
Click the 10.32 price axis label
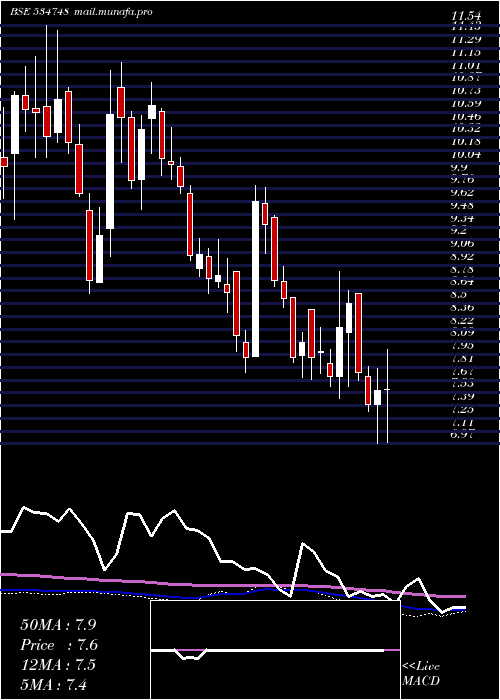466,129
